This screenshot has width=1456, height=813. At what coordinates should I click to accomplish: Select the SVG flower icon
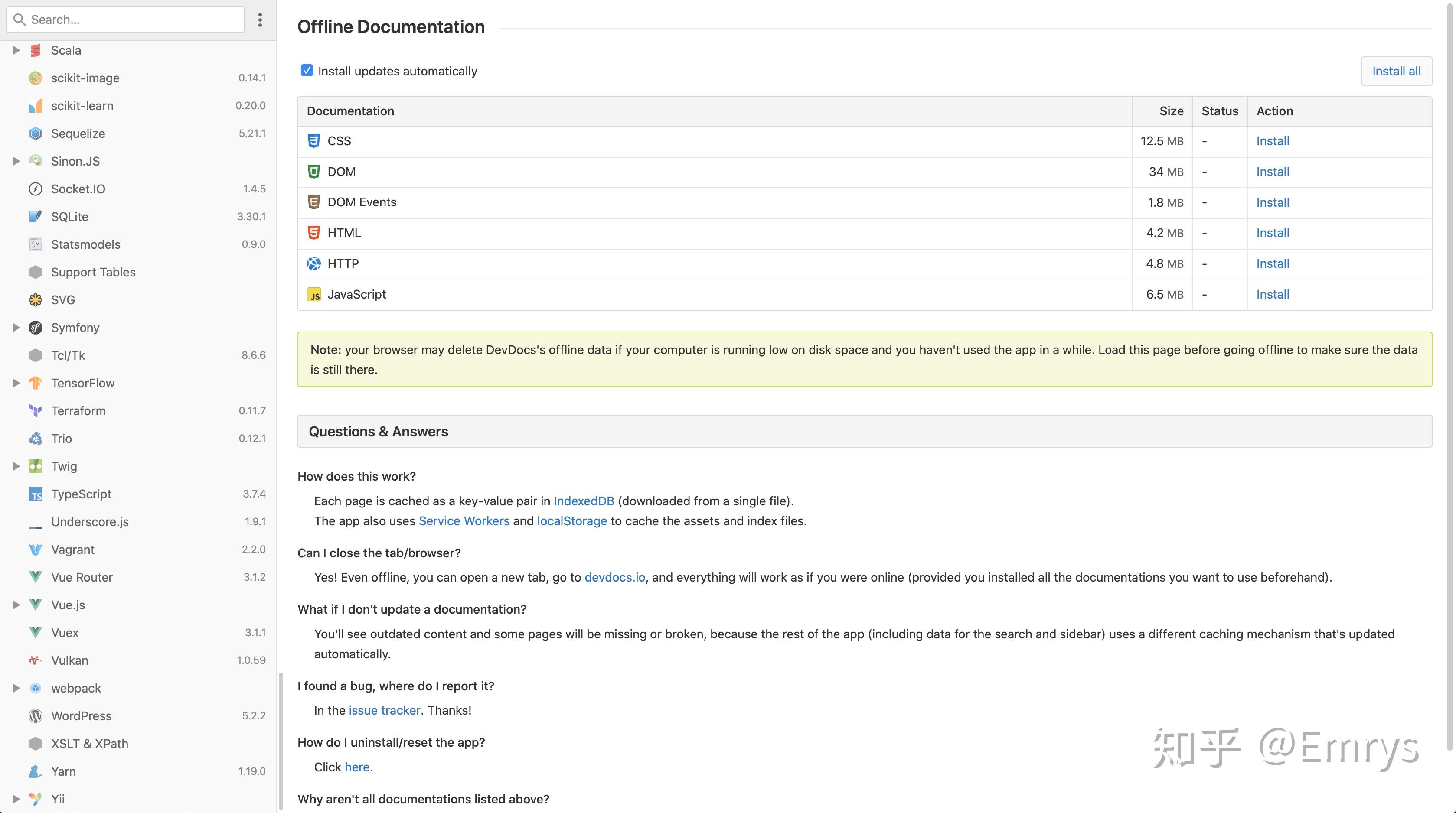pos(35,299)
